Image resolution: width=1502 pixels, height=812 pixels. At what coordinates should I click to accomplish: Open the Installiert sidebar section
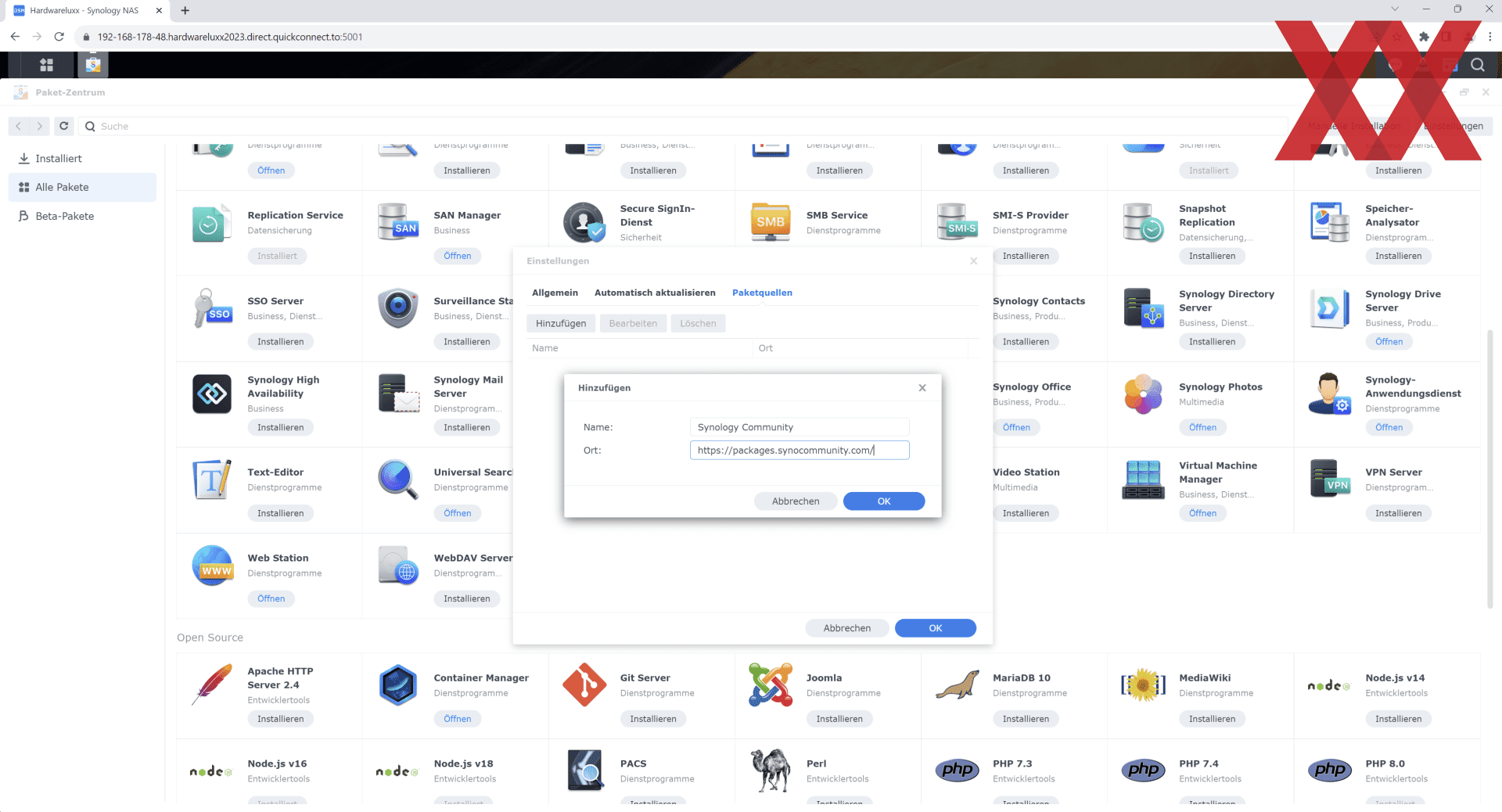(82, 158)
